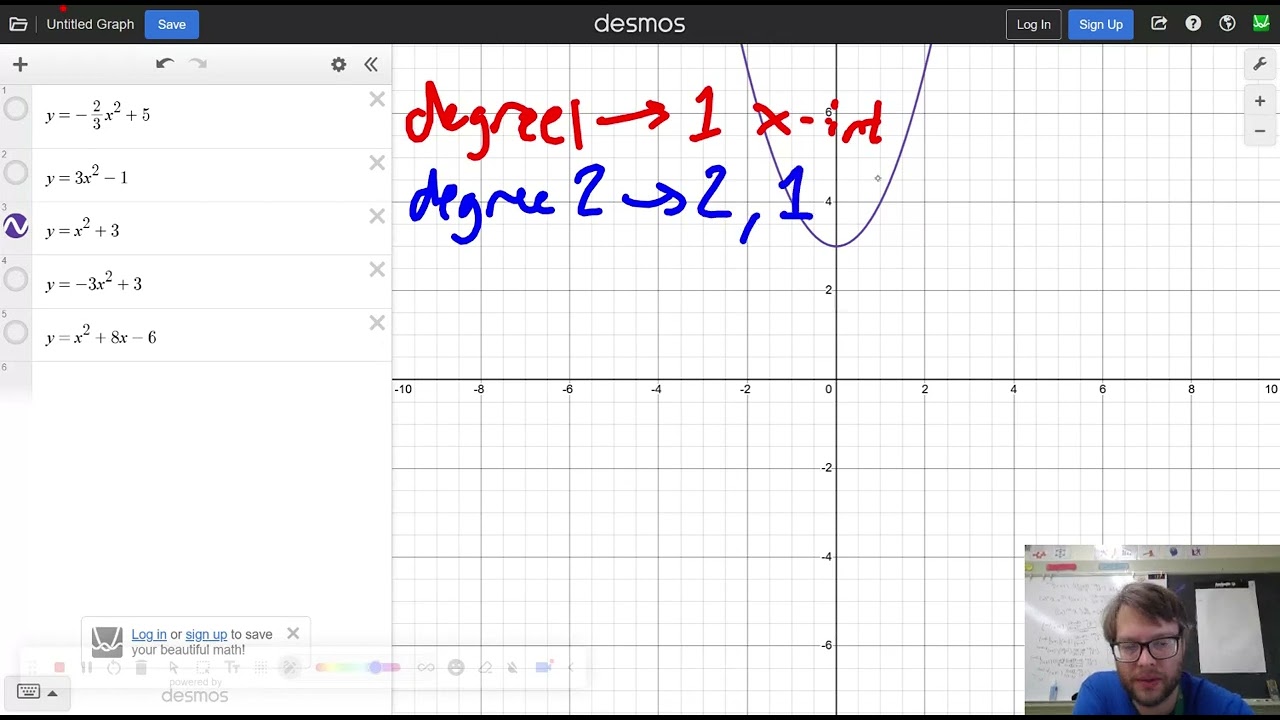This screenshot has width=1280, height=720.
Task: Open the Help question mark icon
Action: coord(1193,24)
